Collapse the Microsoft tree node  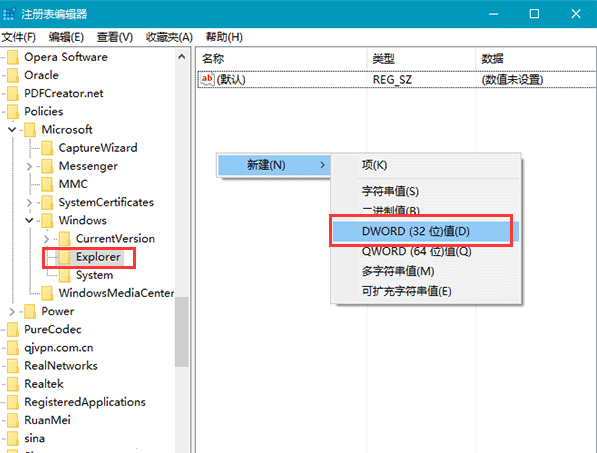[12, 129]
